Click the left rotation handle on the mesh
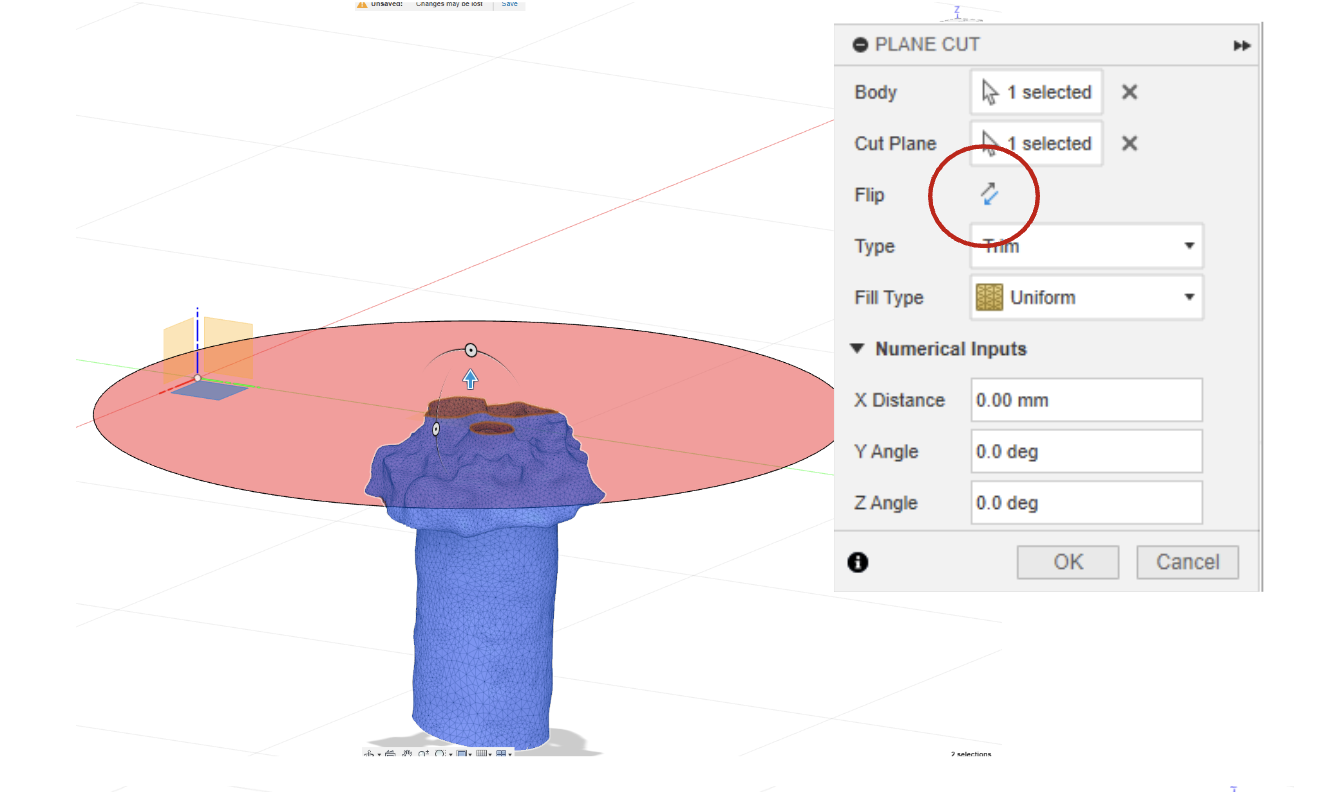Viewport: 1322px width, 792px height. [x=436, y=429]
